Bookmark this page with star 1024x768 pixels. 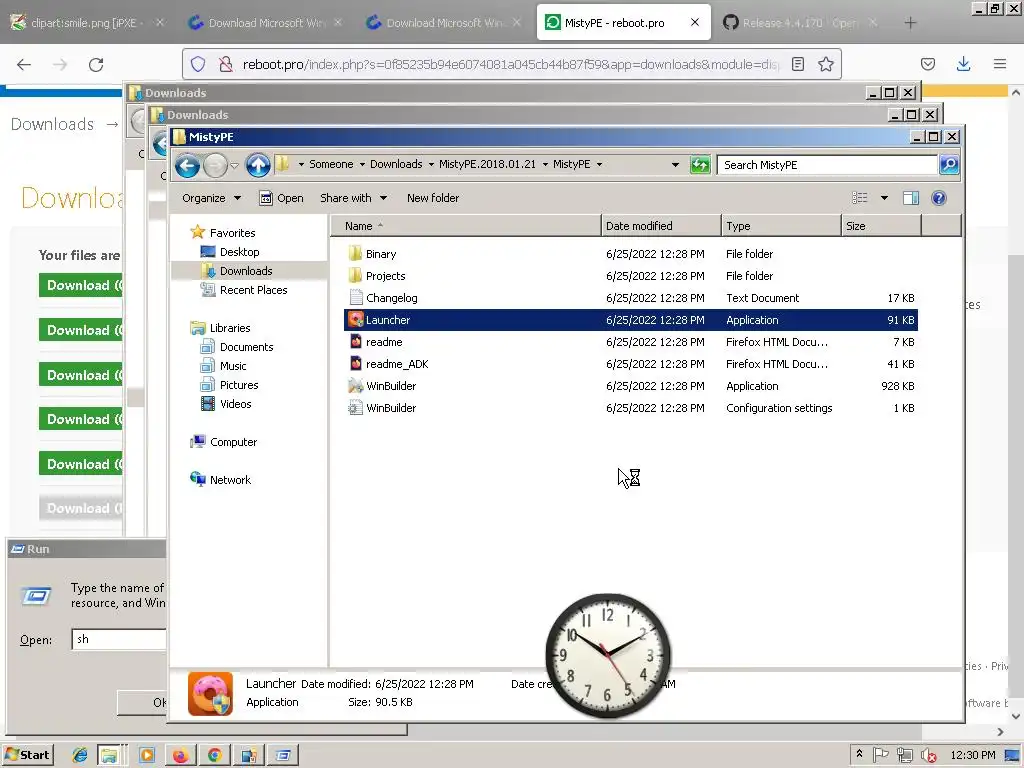coord(825,64)
